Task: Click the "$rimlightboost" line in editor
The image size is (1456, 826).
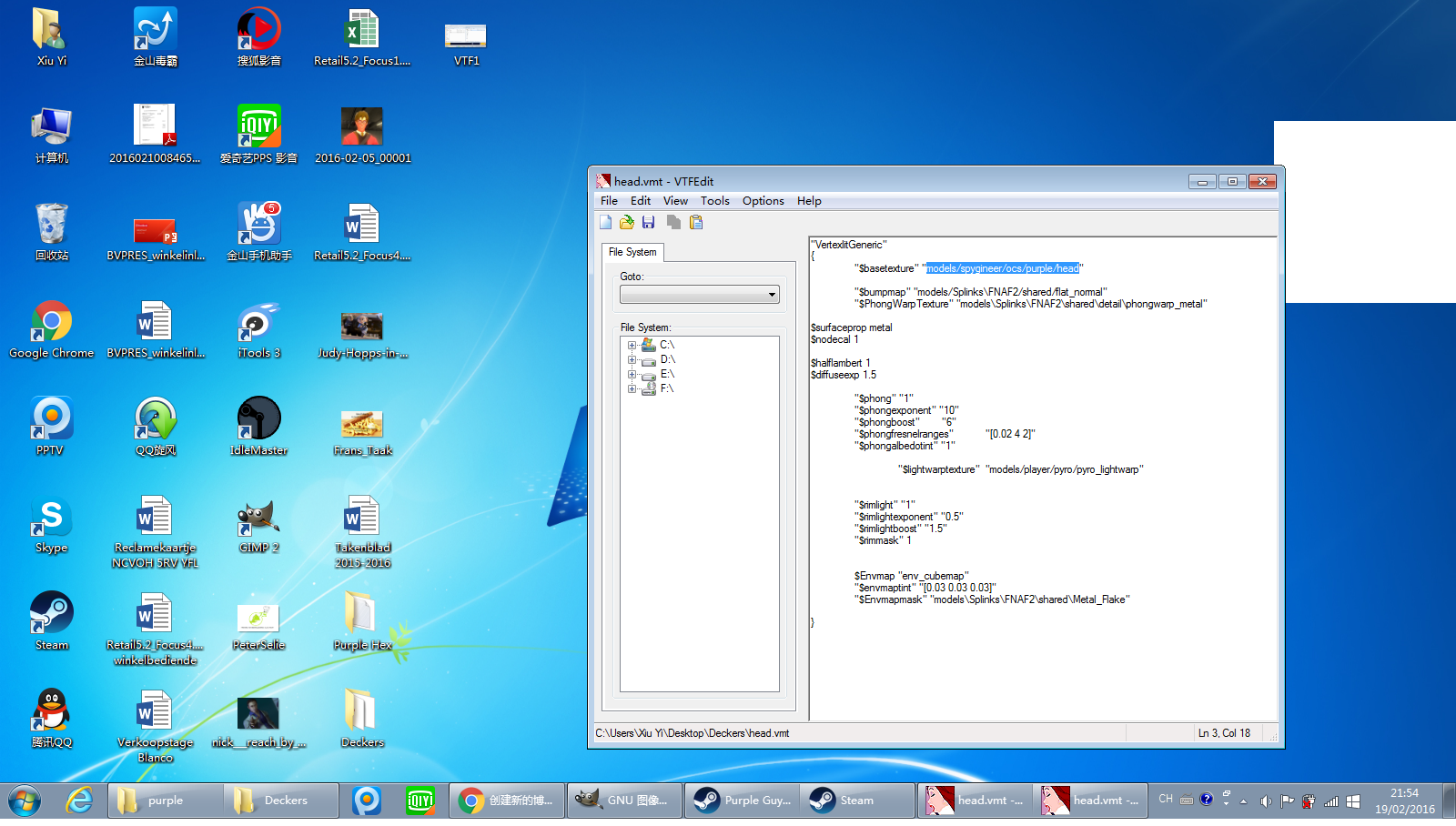Action: [x=901, y=529]
